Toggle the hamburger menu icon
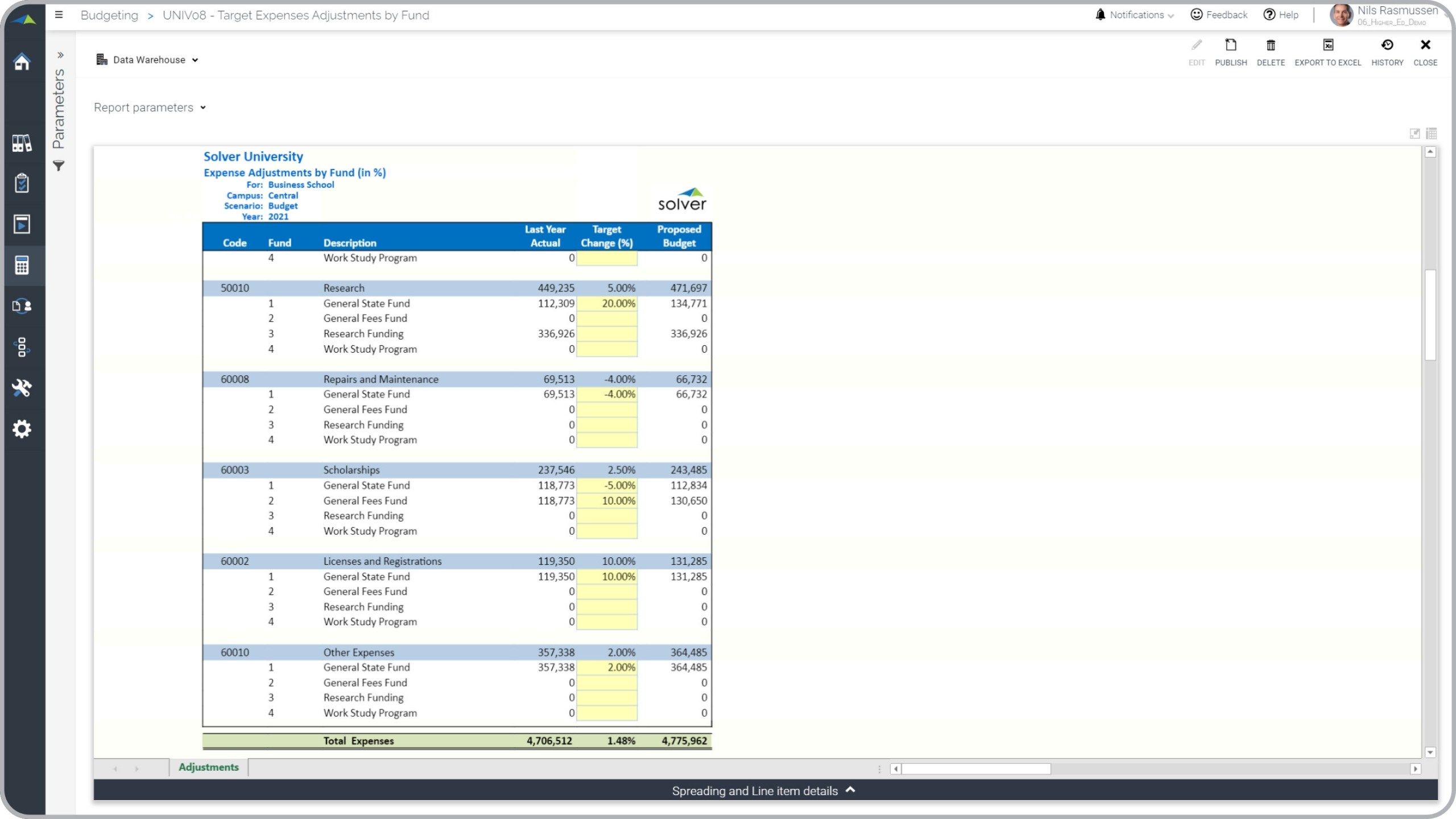The width and height of the screenshot is (1456, 819). pos(59,15)
